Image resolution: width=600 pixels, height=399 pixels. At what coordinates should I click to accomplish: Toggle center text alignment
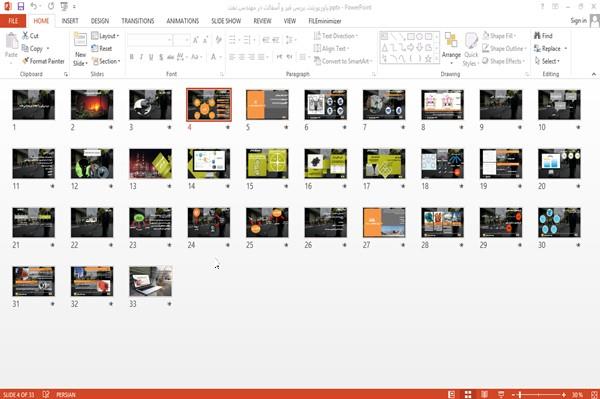point(241,57)
